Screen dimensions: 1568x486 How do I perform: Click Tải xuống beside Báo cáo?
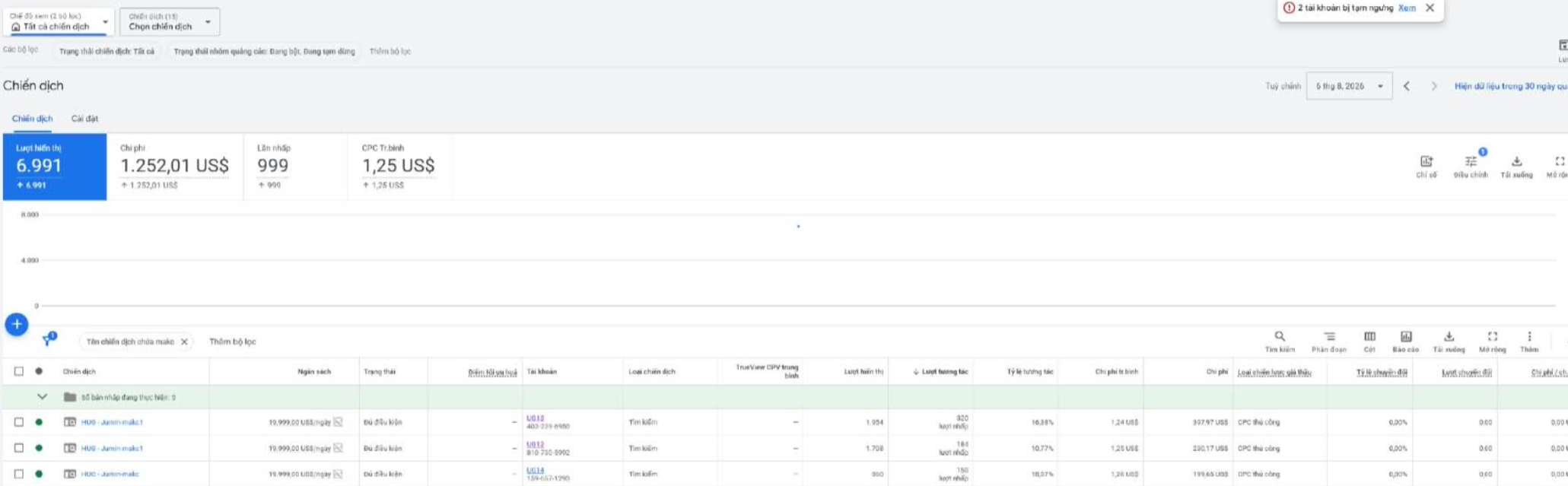click(1449, 341)
